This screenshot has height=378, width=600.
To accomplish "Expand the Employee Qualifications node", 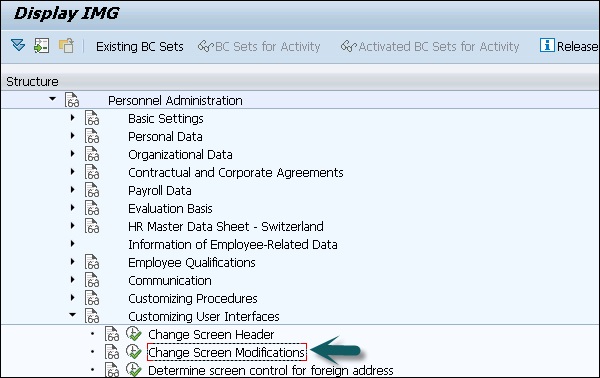I will 72,262.
